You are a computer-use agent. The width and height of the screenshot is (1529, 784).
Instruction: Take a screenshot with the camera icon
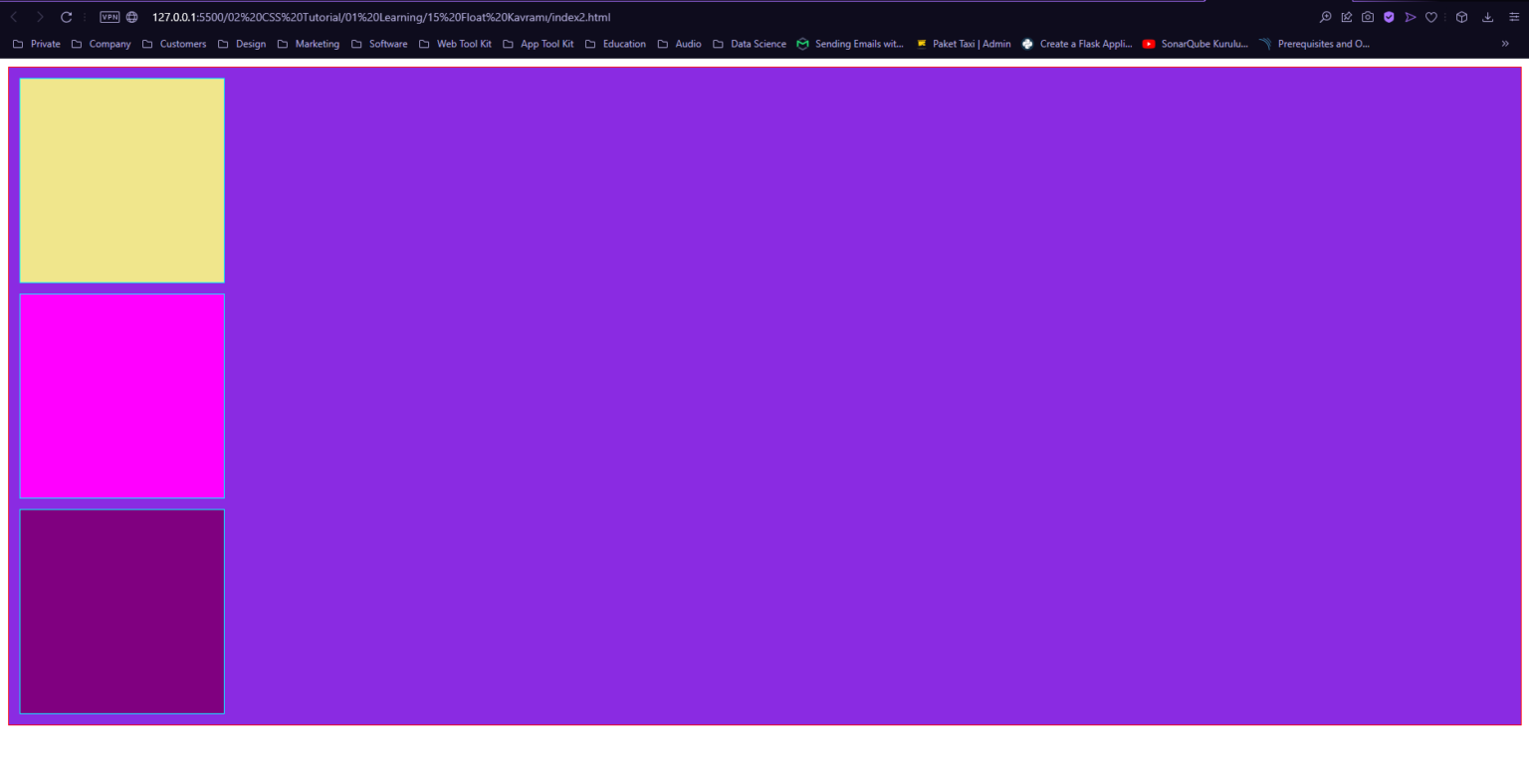coord(1368,17)
